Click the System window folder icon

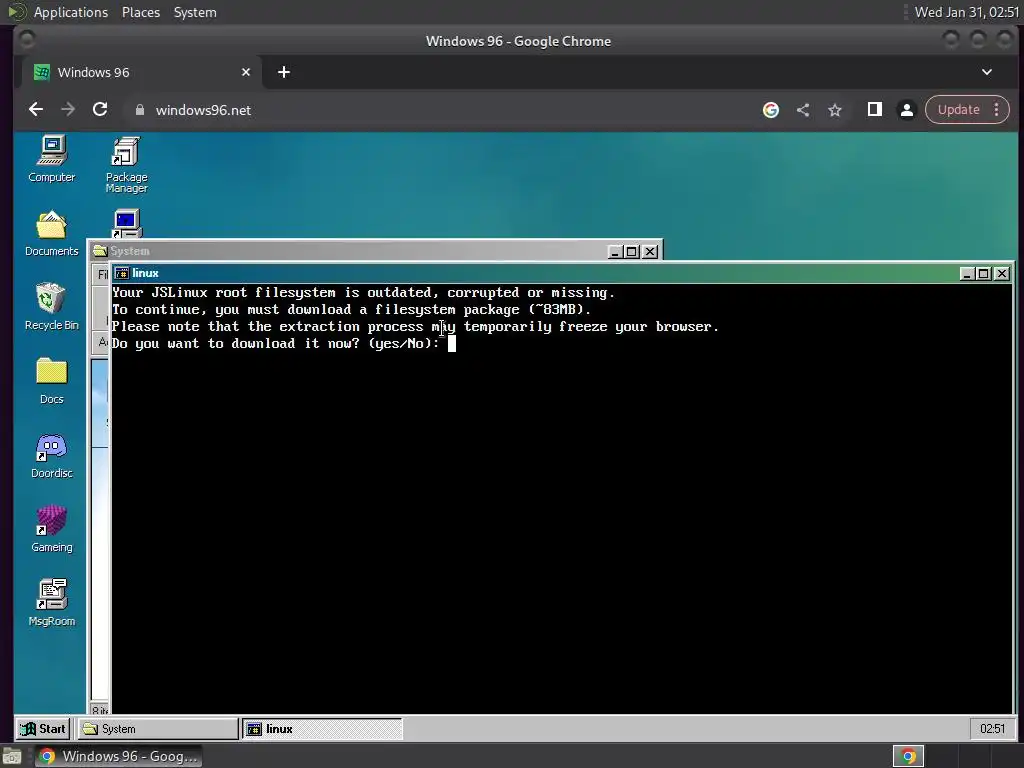tap(100, 251)
